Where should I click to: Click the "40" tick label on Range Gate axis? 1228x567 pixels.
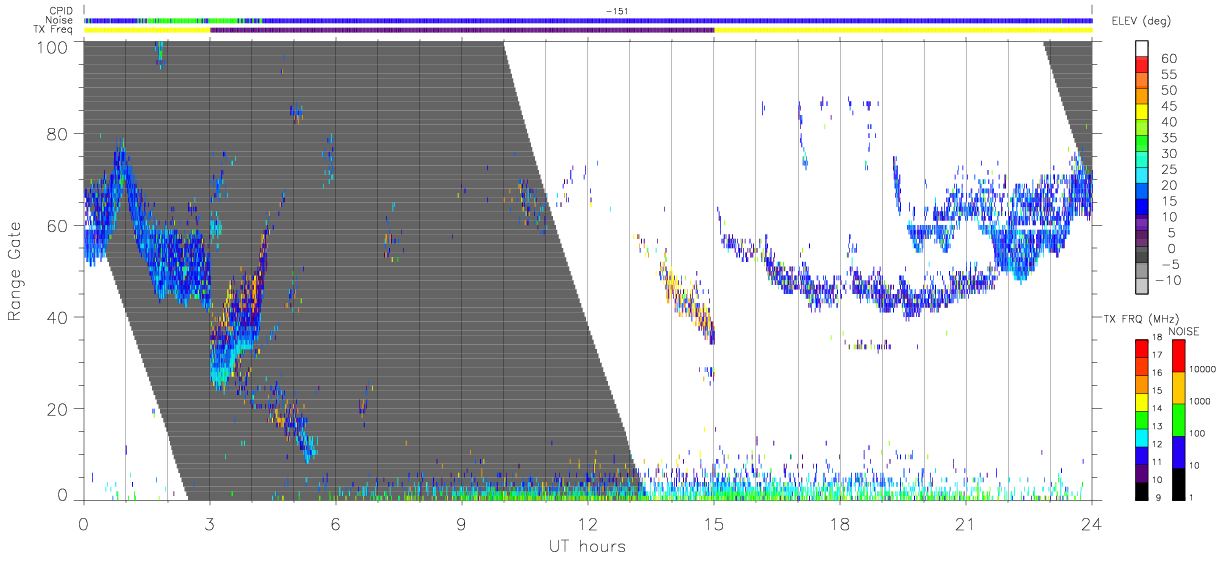click(59, 318)
